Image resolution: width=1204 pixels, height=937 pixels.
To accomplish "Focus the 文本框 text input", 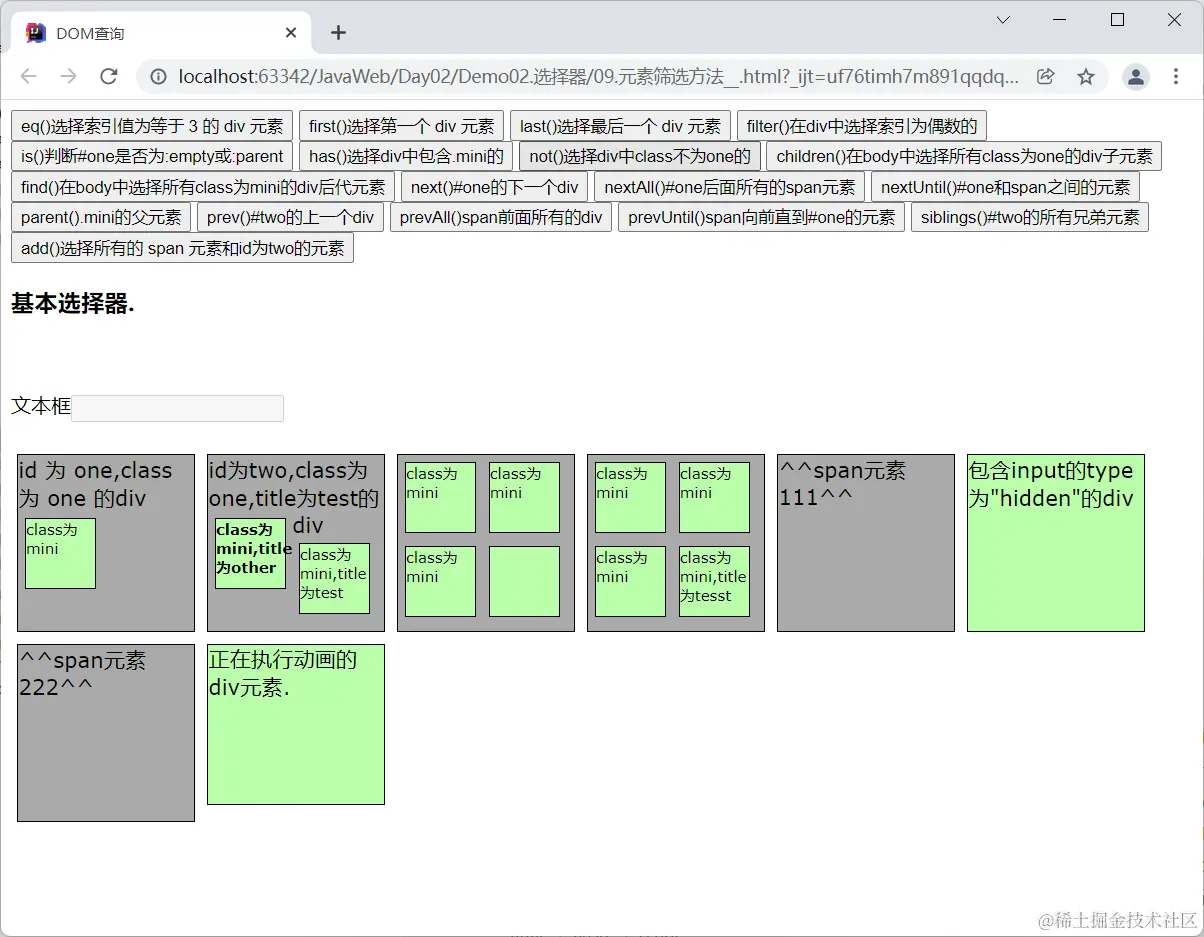I will point(178,408).
